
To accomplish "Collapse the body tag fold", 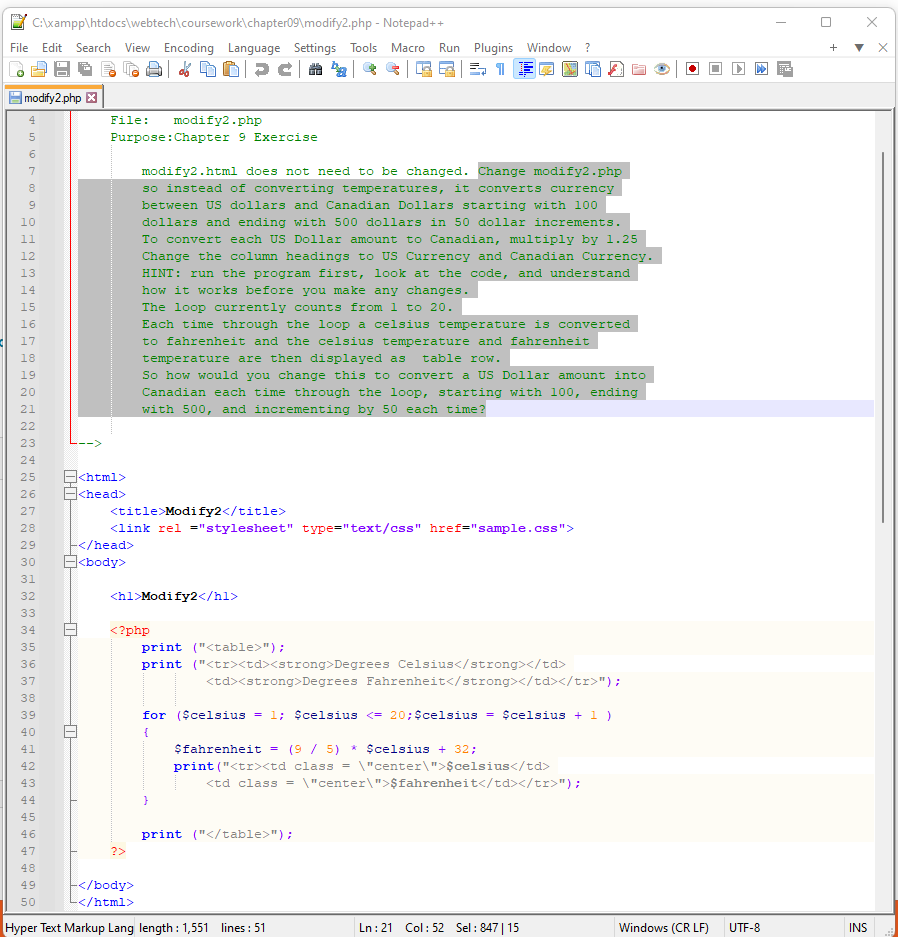I will [71, 562].
